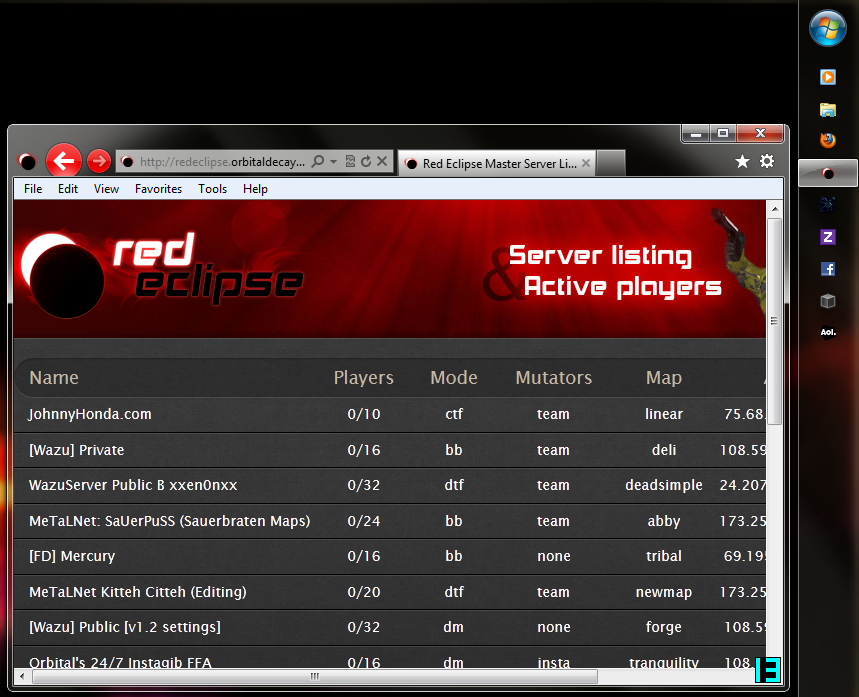Refresh the Red Eclipse page

tap(366, 161)
